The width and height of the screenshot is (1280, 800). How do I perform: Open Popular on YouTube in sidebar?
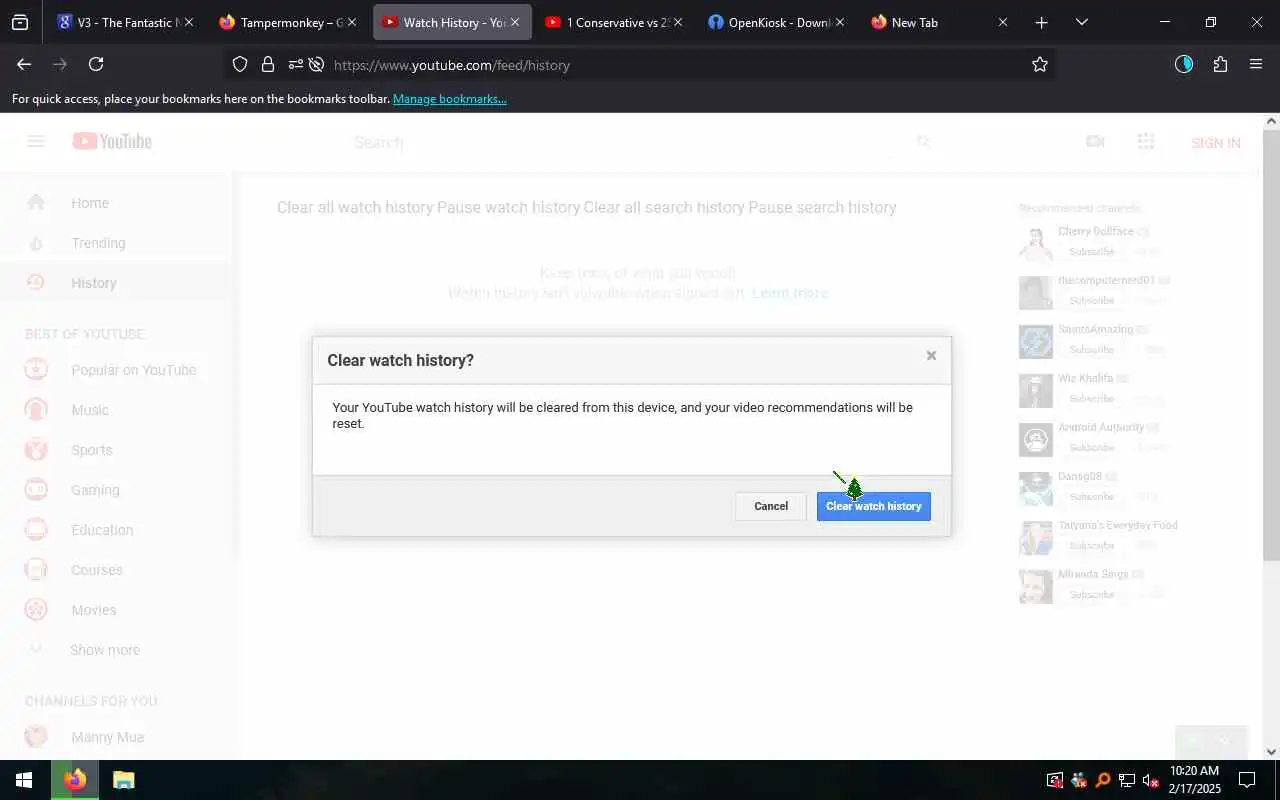[118, 370]
